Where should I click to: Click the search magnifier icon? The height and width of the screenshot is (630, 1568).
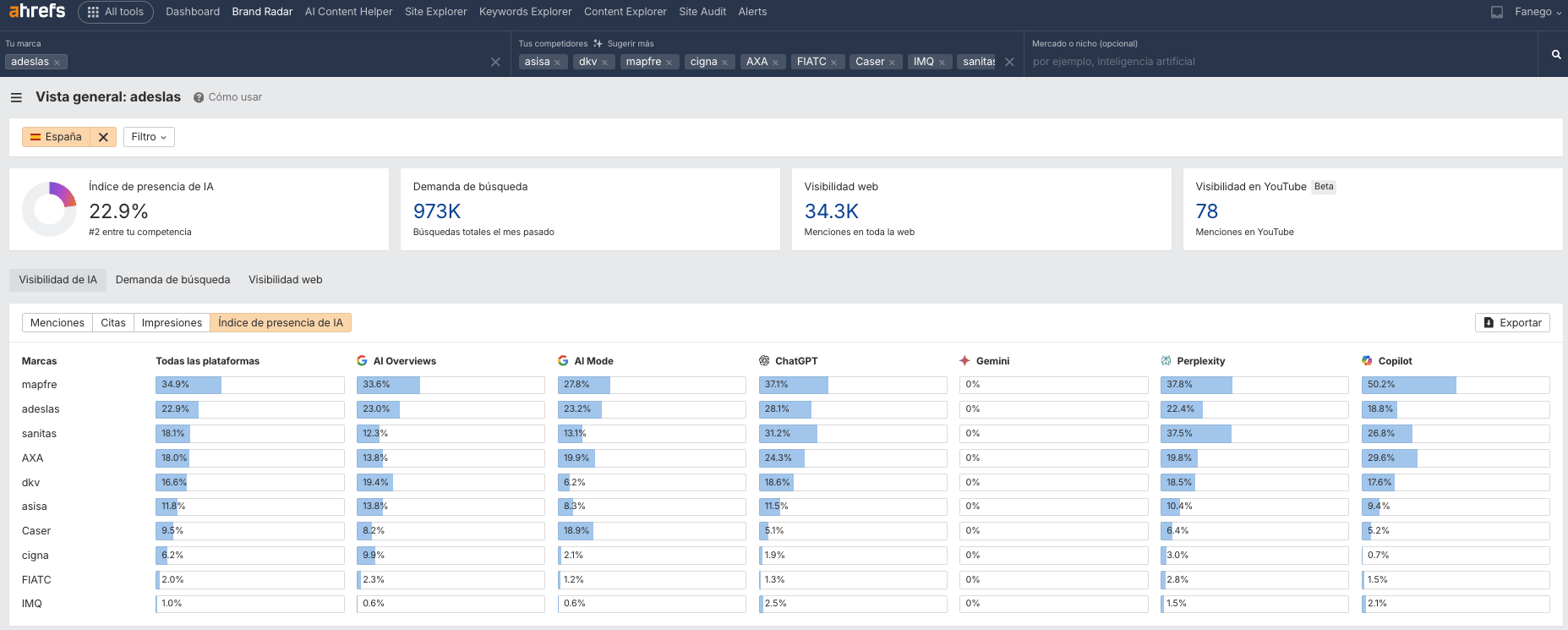coord(1555,54)
